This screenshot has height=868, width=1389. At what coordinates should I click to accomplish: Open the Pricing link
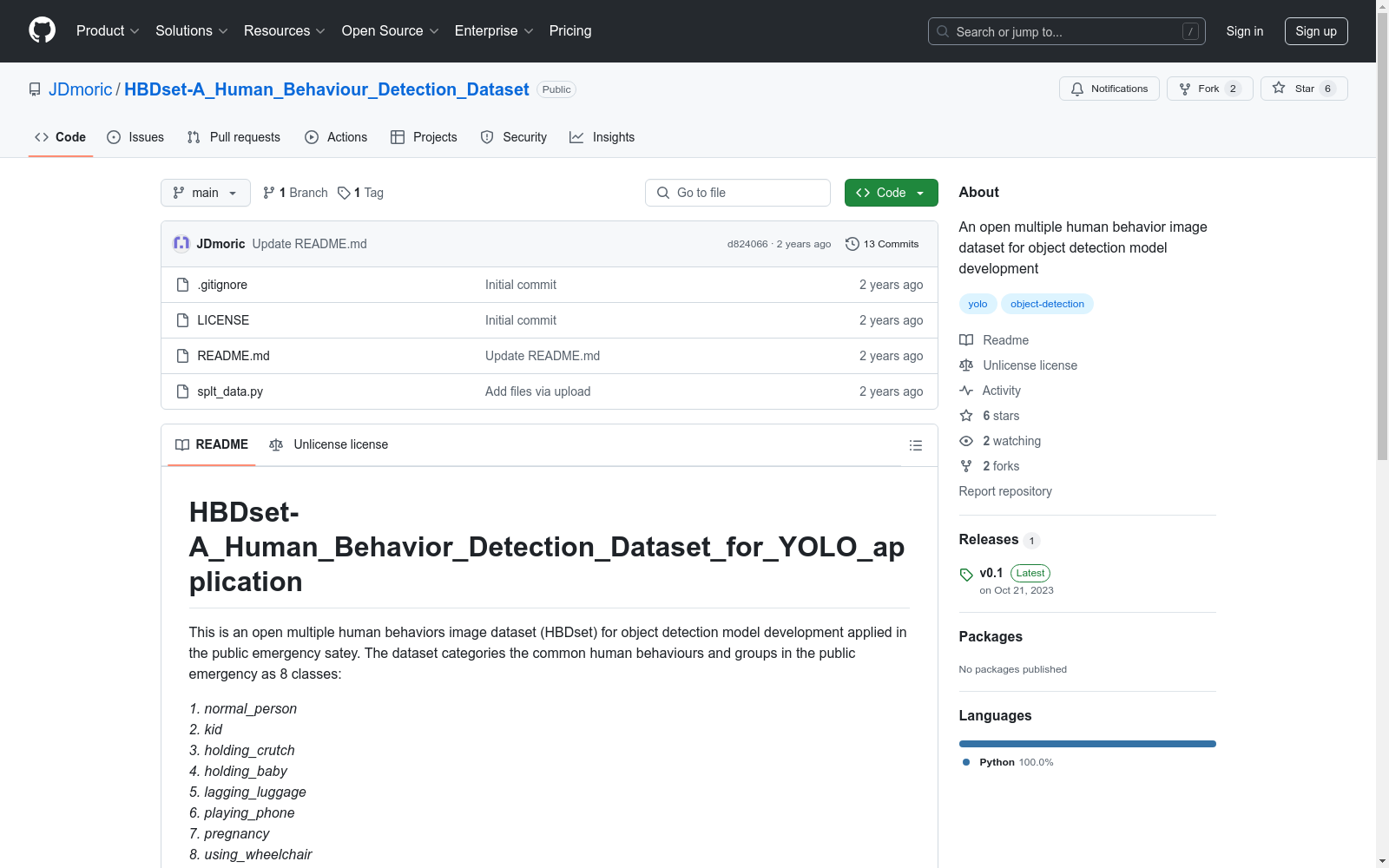click(x=570, y=31)
